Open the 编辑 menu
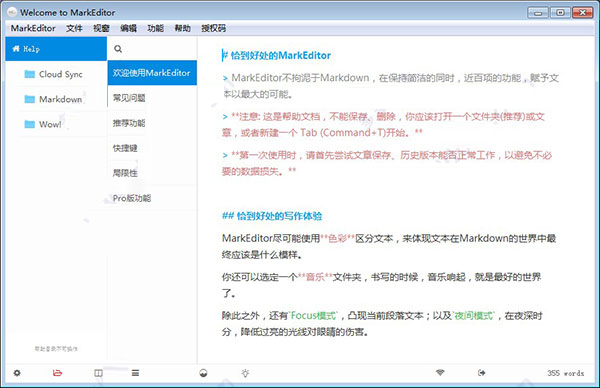 tap(128, 28)
